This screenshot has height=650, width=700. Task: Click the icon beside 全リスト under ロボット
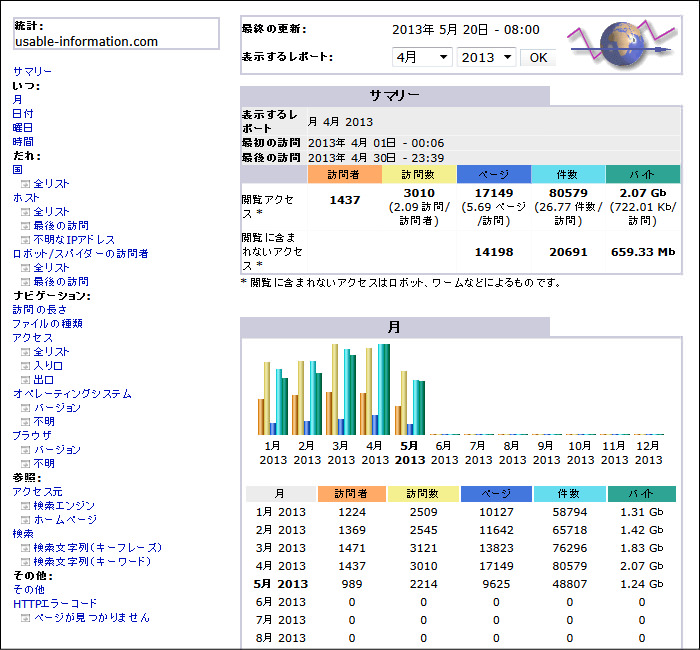tap(25, 268)
